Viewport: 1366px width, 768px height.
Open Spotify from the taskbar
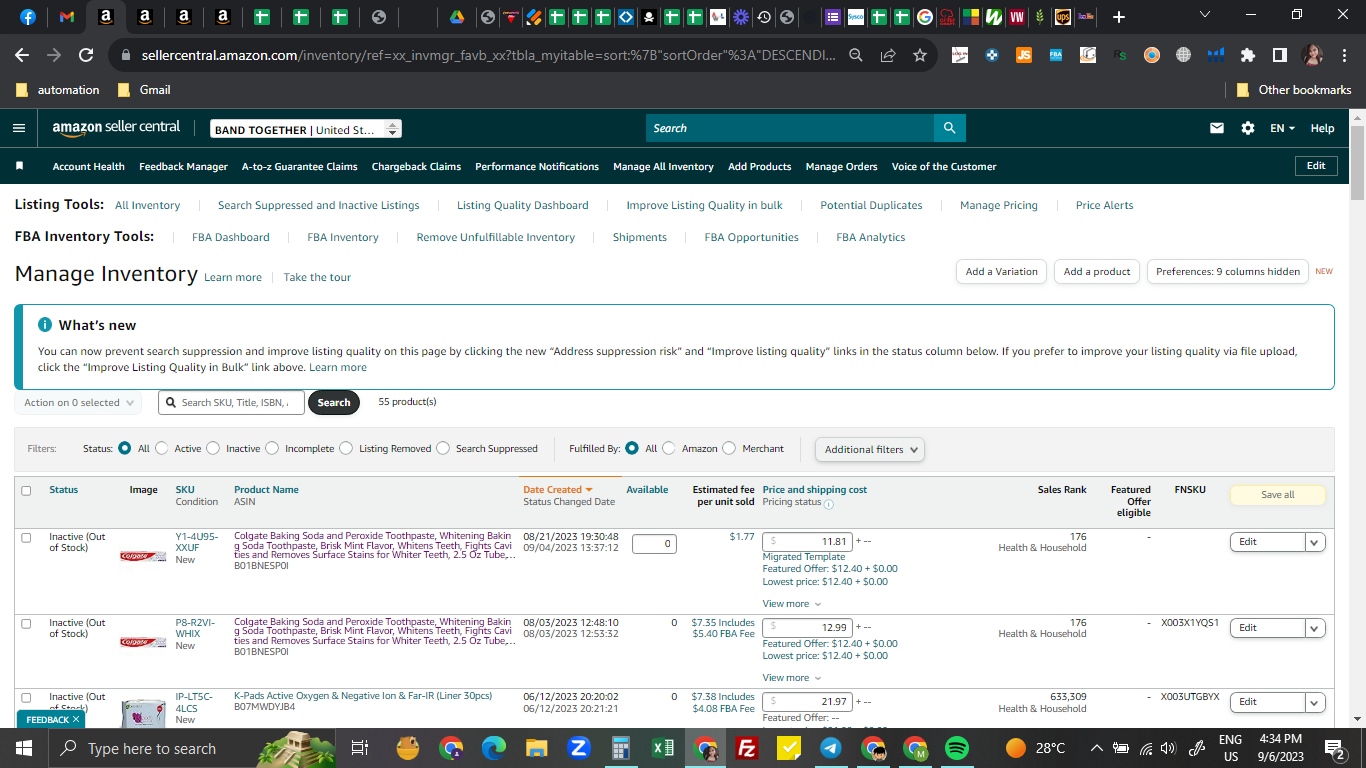(x=956, y=748)
